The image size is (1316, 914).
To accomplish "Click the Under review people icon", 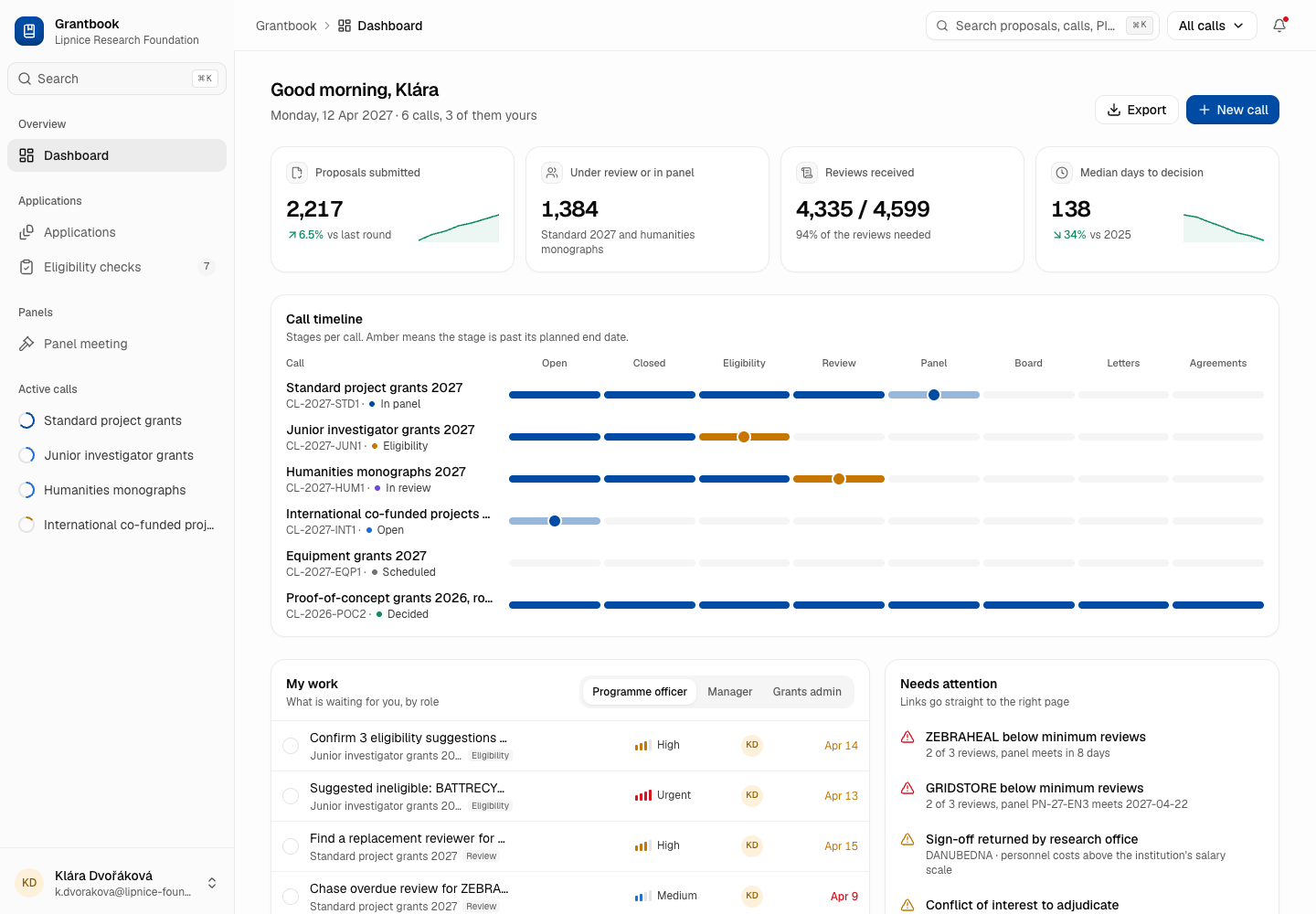I will [x=552, y=173].
